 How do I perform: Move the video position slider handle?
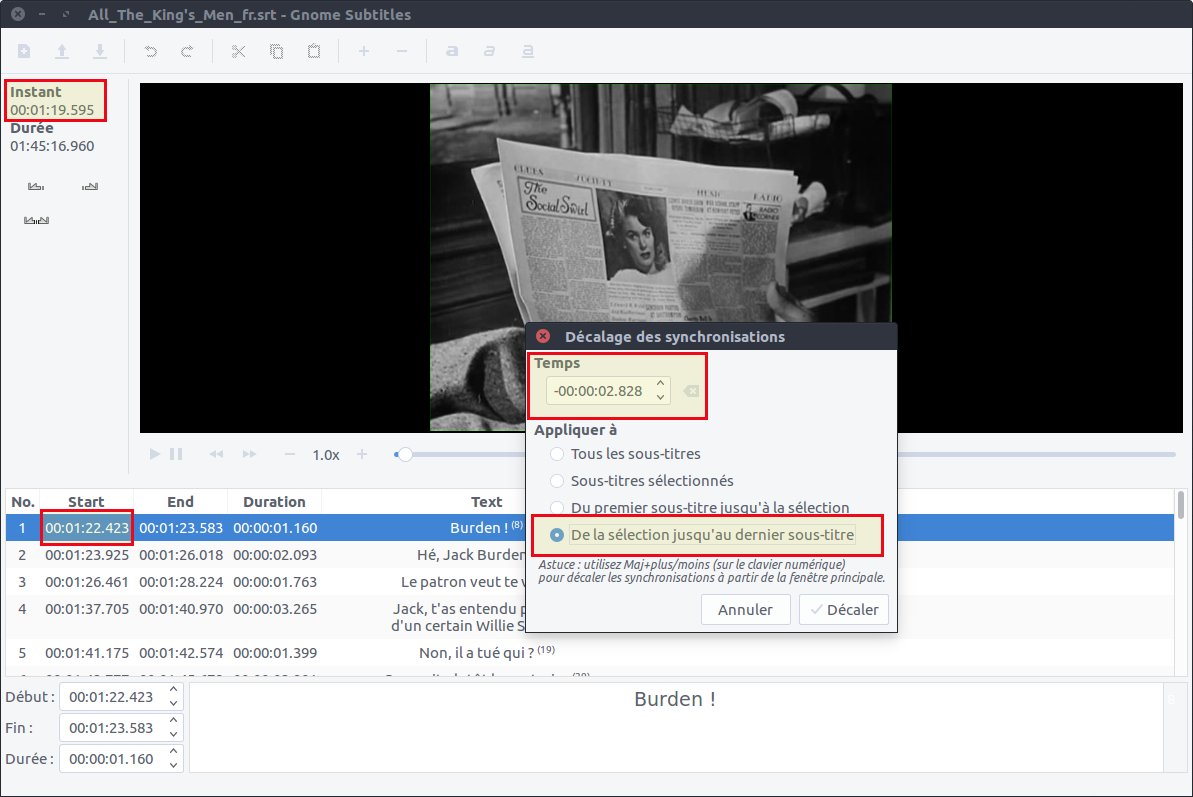(x=405, y=455)
